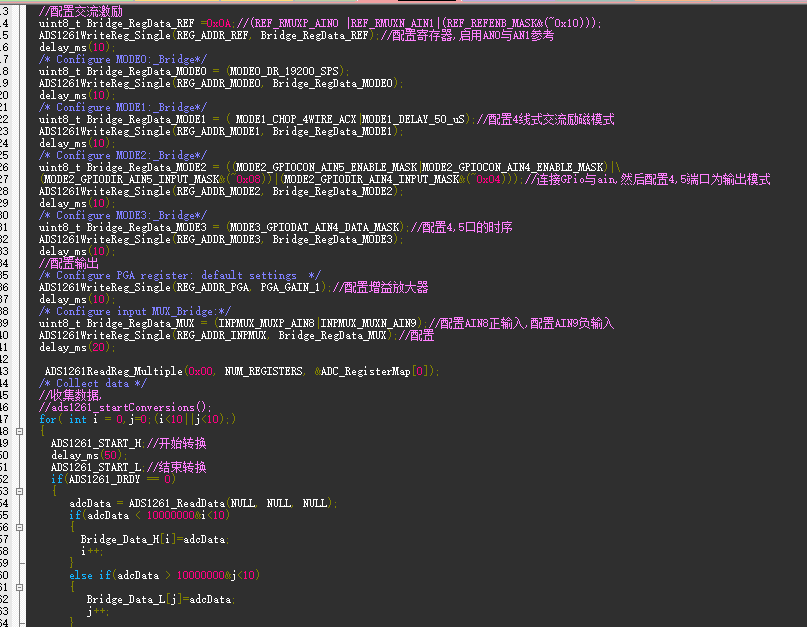Click the ADS1261WriteReg_Single(REG_ADDR_MODE1, ...) line
807x627 pixels.
(221, 131)
